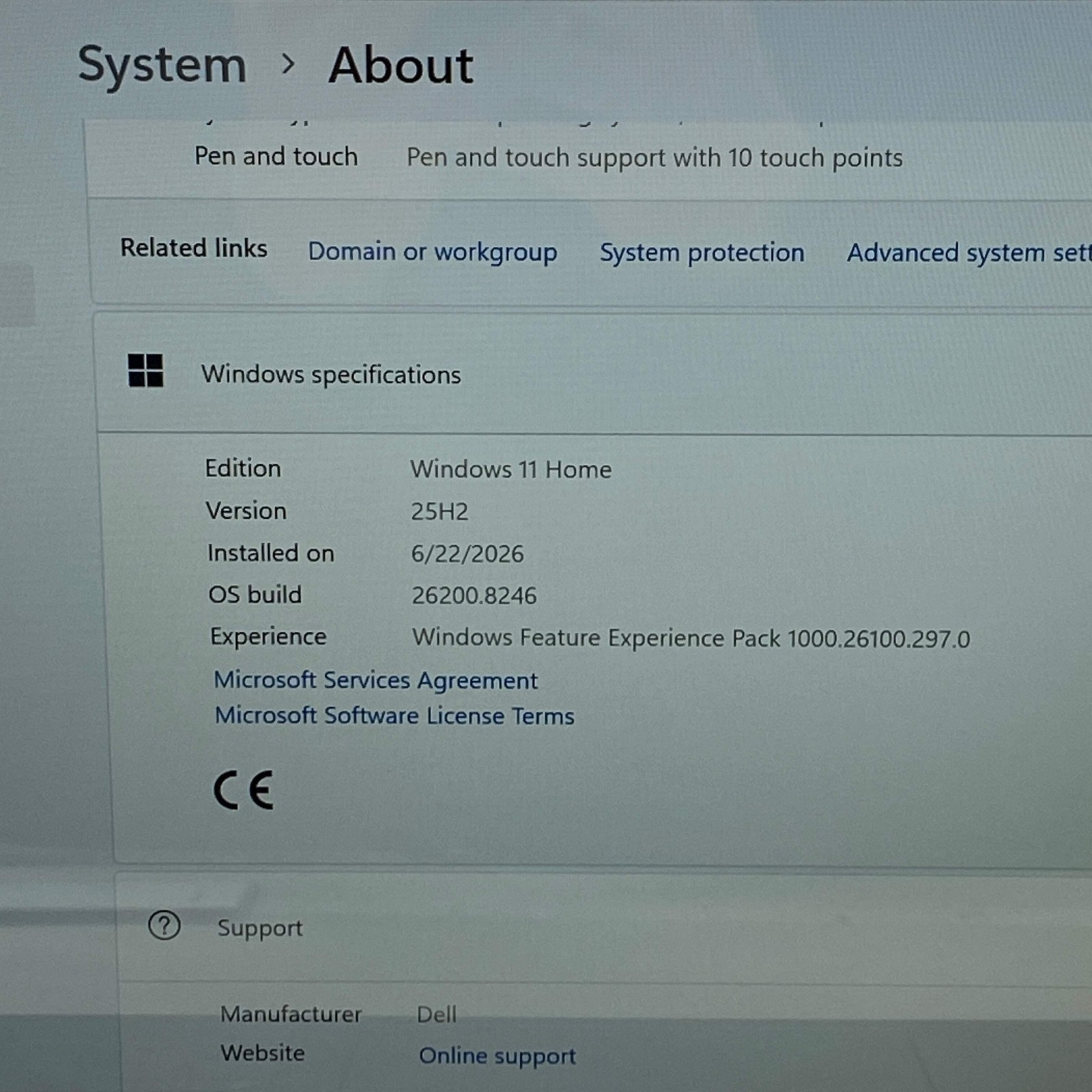This screenshot has height=1092, width=1092.
Task: Open Dell Online support link
Action: (498, 1056)
